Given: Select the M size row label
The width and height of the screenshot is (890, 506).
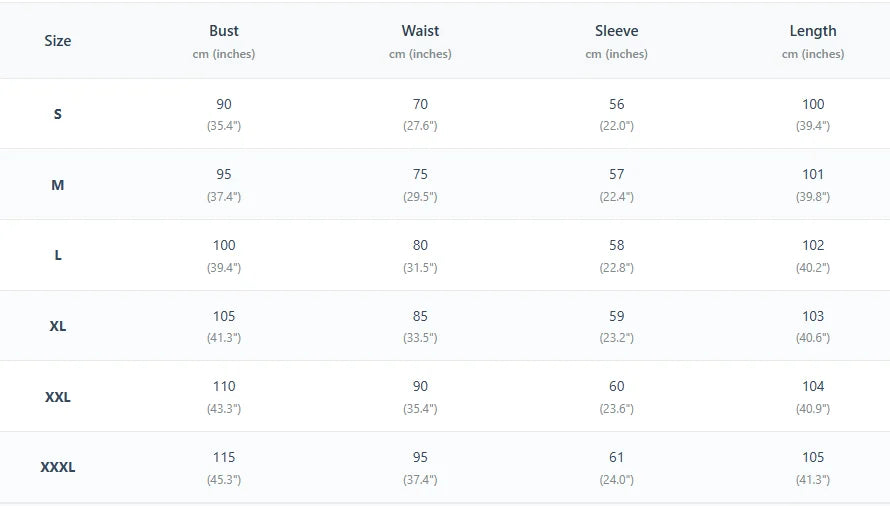Looking at the screenshot, I should (x=58, y=185).
